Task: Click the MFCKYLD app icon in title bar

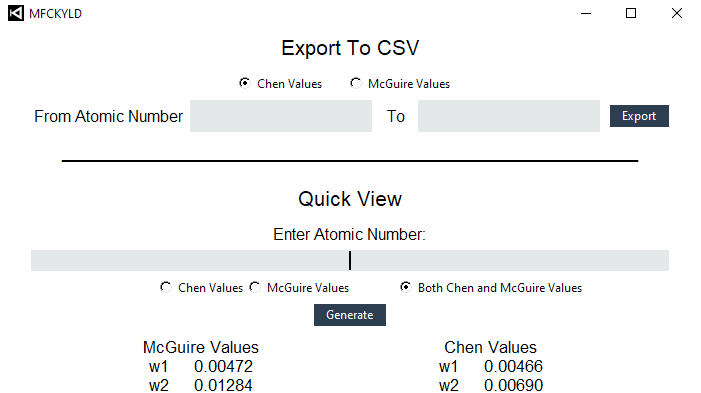Action: [16, 13]
